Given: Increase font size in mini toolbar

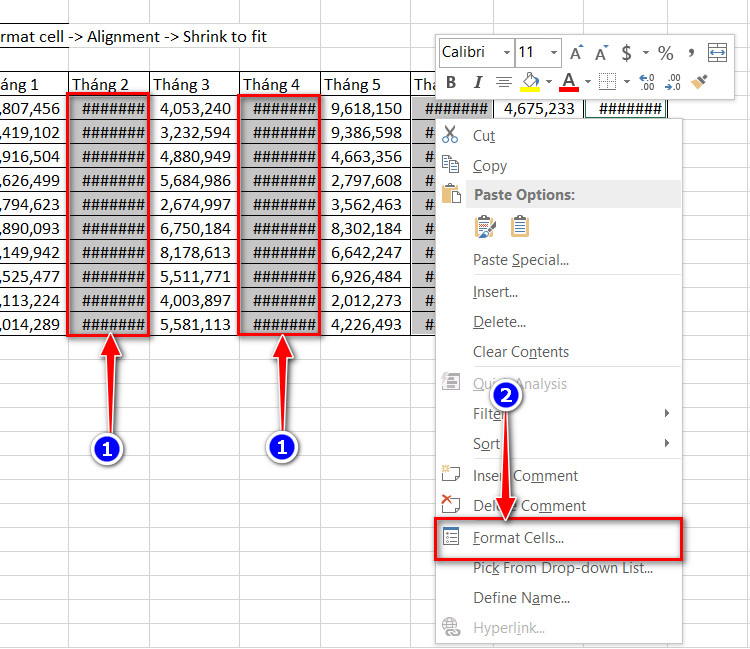Looking at the screenshot, I should point(576,52).
